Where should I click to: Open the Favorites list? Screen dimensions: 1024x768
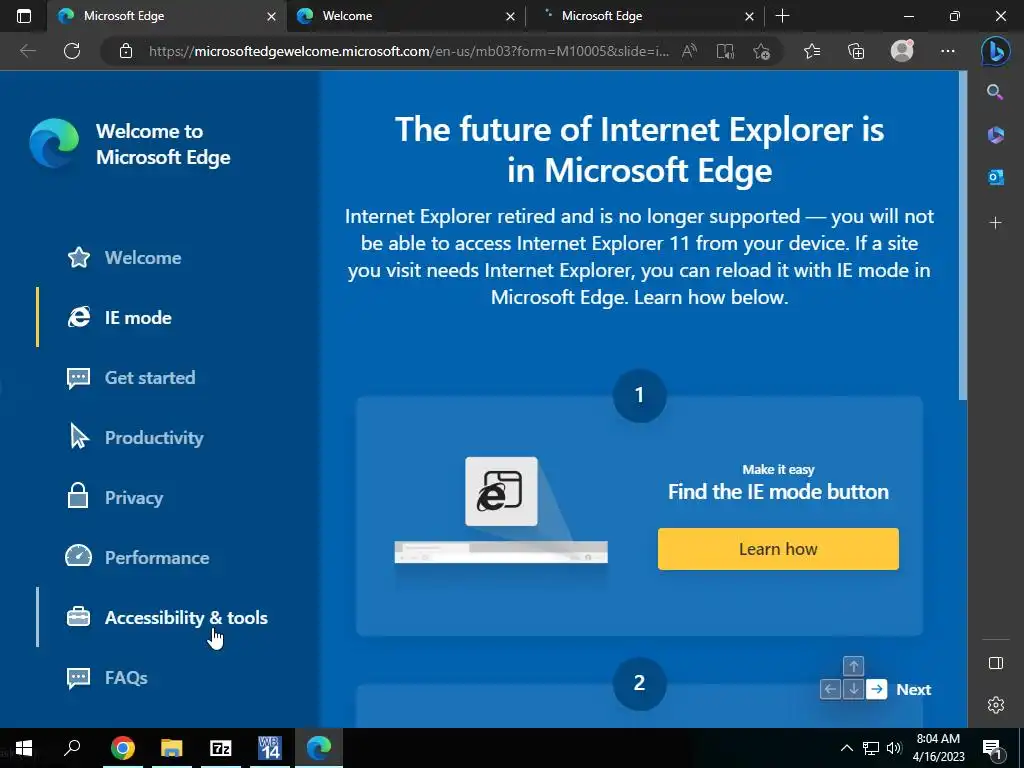tap(812, 51)
